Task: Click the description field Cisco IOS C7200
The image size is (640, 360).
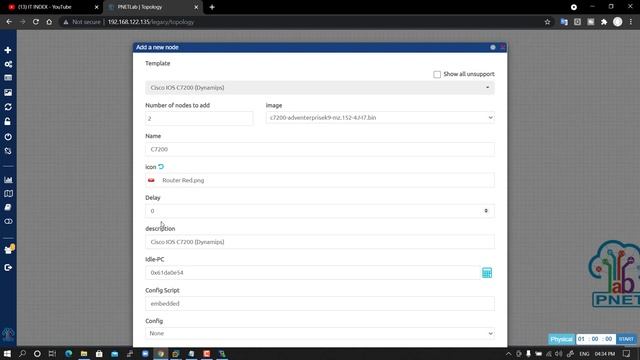Action: (320, 242)
